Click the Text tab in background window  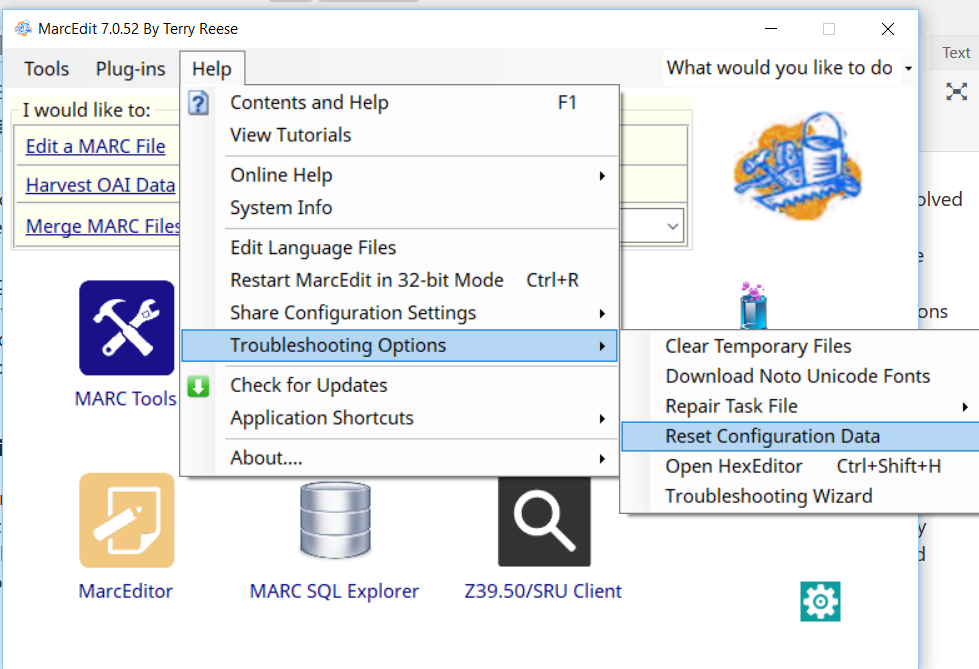(x=956, y=52)
